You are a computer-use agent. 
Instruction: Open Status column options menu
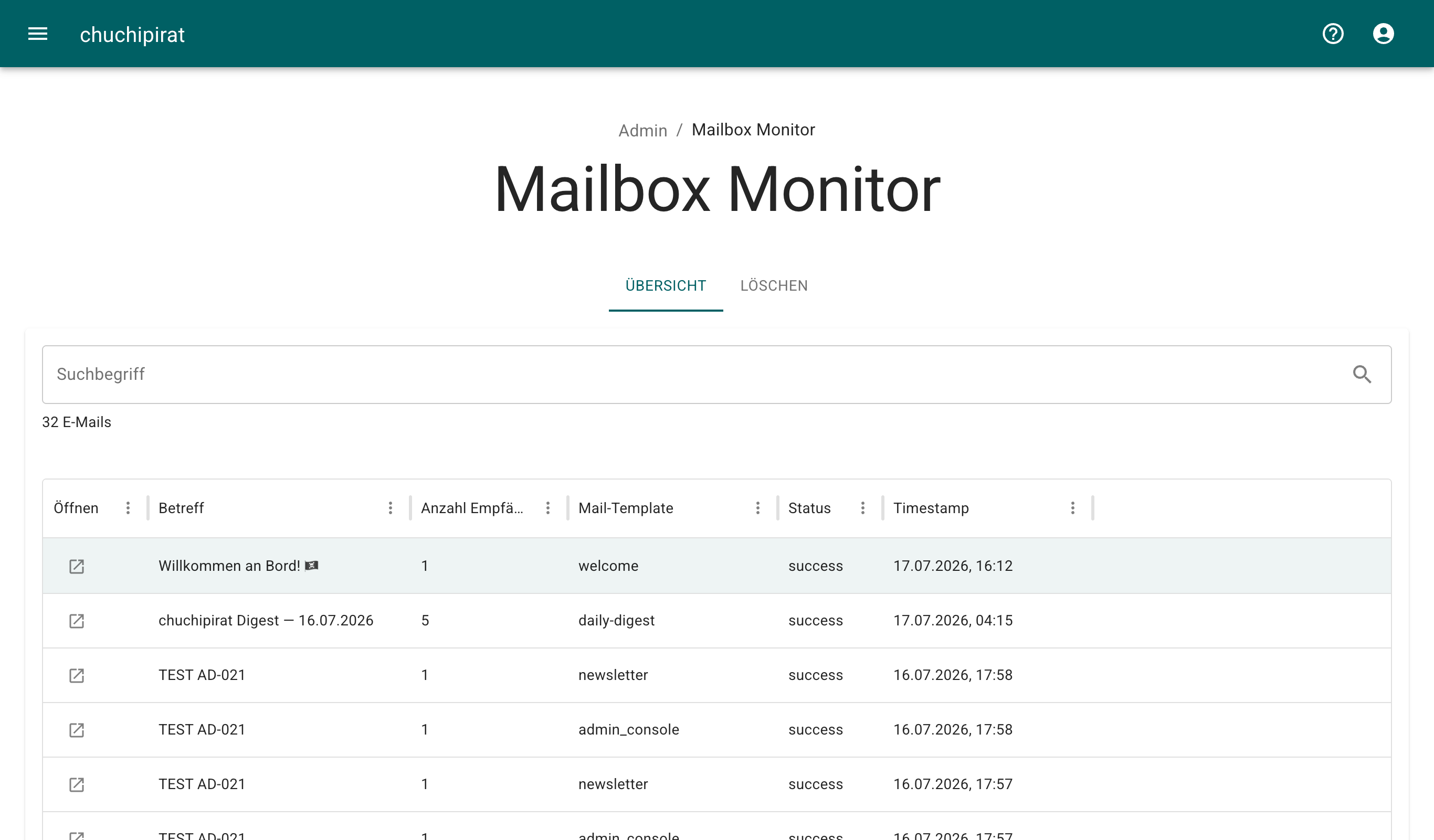[863, 508]
